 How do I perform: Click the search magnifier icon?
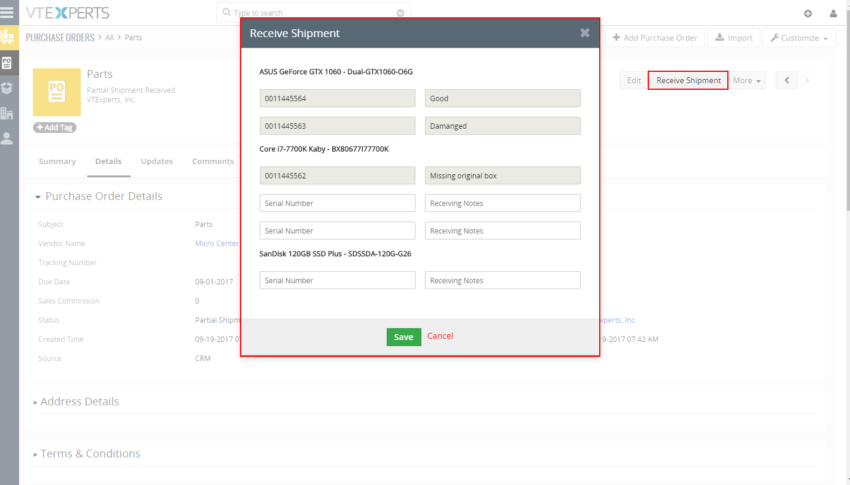[x=227, y=12]
